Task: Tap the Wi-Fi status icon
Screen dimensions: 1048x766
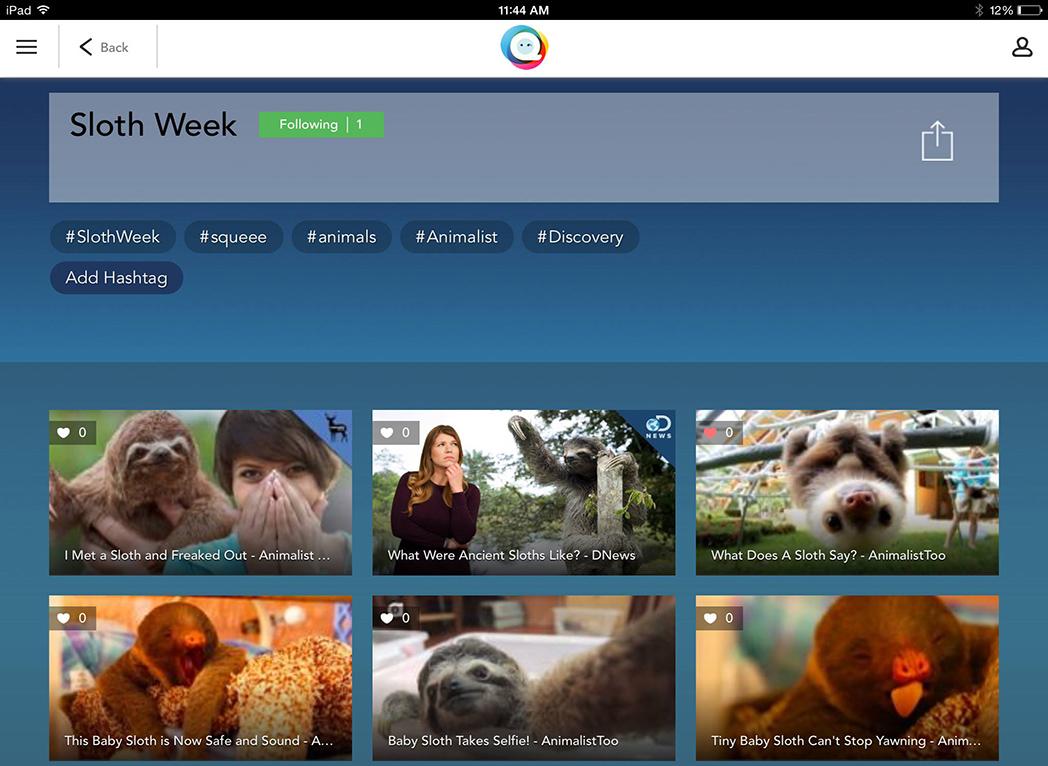Action: [43, 10]
